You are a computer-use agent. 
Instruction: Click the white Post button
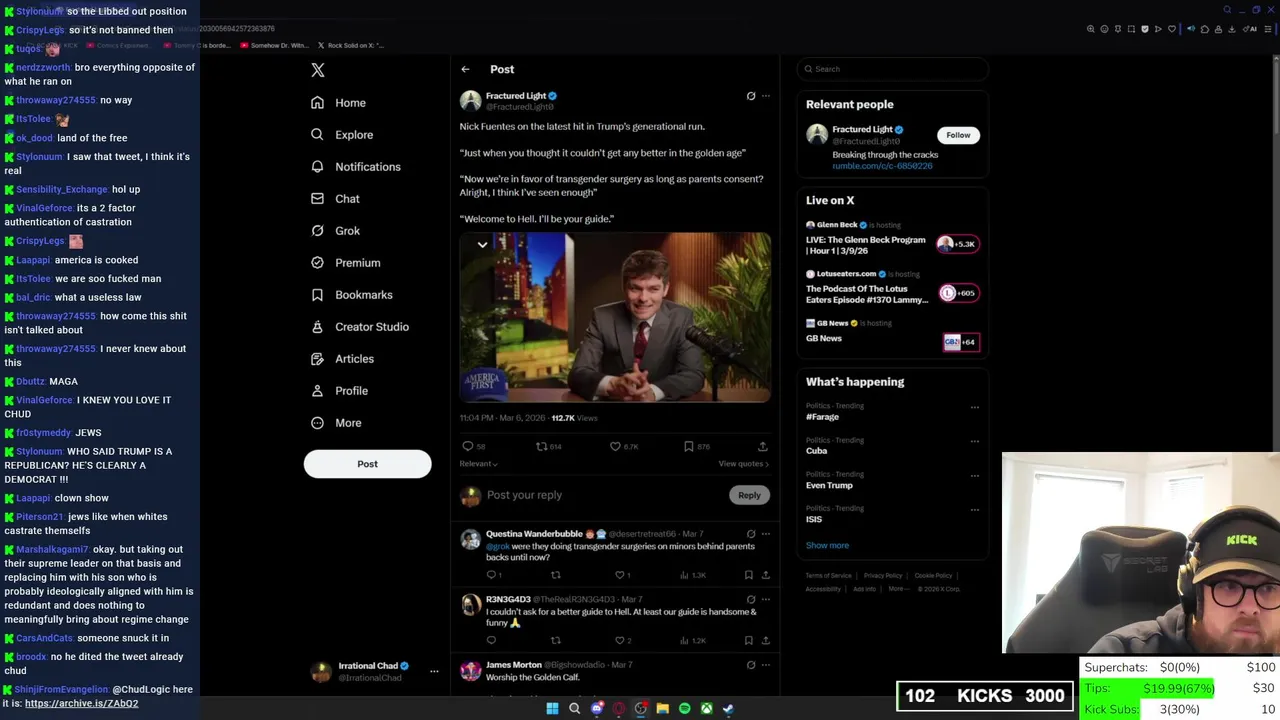[367, 464]
